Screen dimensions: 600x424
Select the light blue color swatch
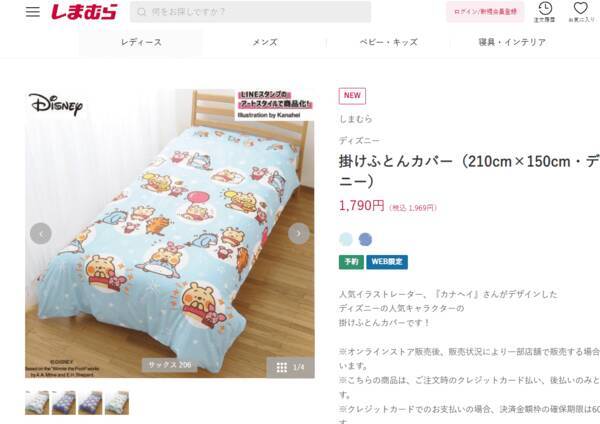click(x=346, y=240)
